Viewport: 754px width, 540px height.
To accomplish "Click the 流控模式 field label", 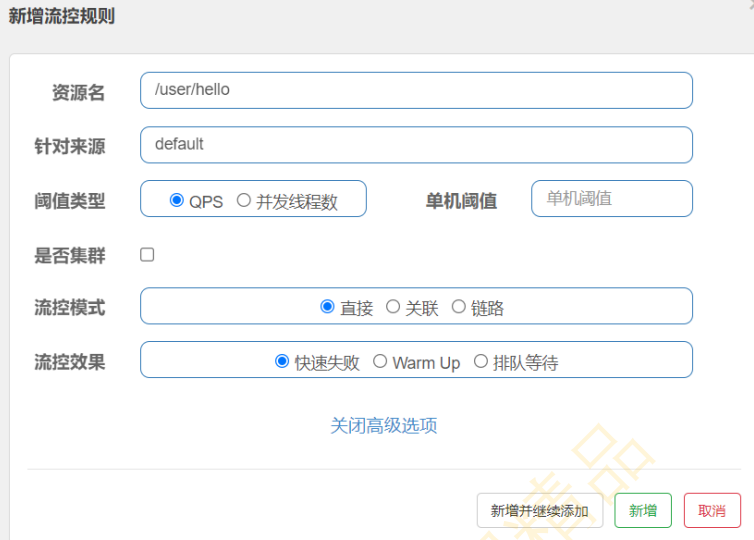I will (70, 307).
